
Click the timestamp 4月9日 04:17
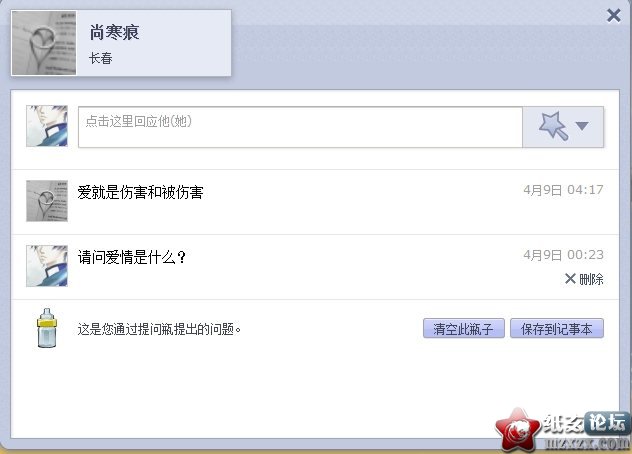(x=563, y=190)
